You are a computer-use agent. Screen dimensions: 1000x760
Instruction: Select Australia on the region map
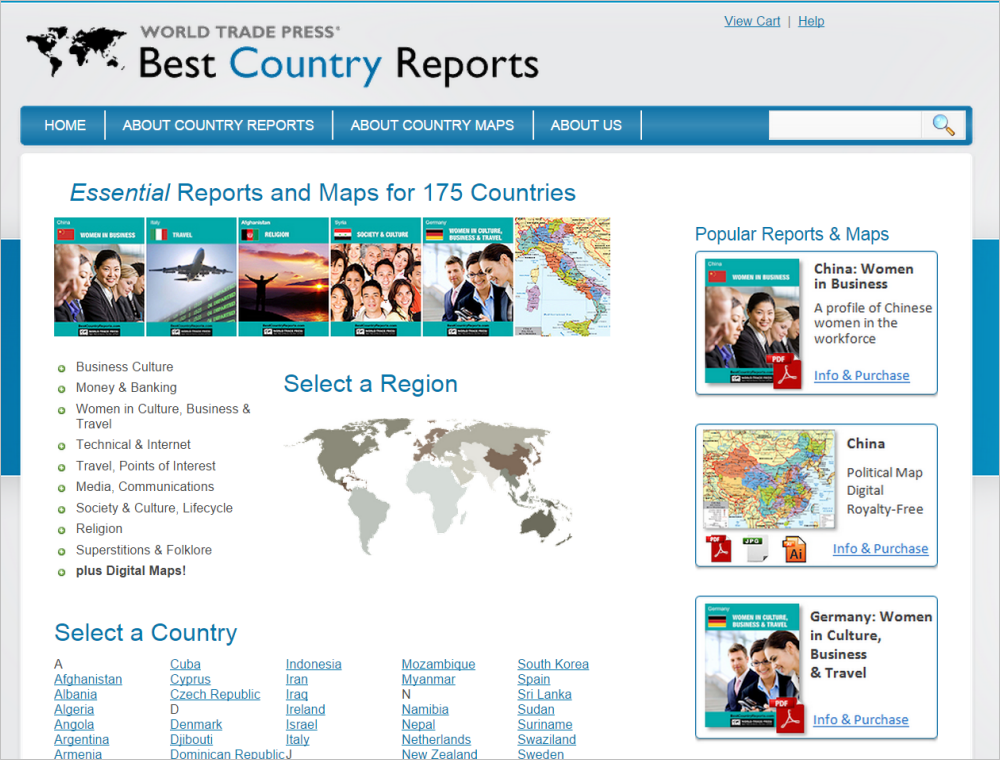click(538, 525)
